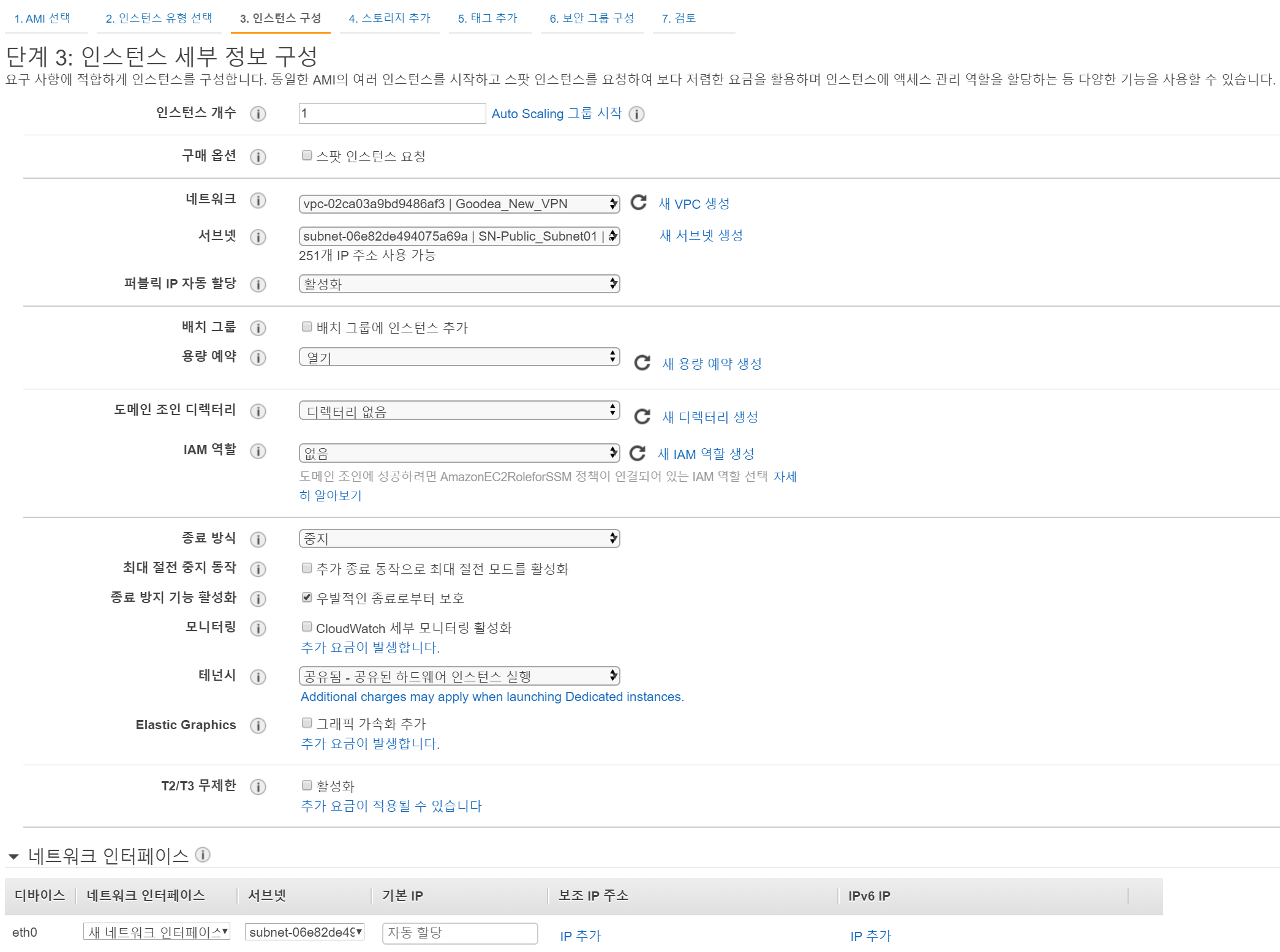This screenshot has height=952, width=1280.
Task: Click the refresh icon next to 네트워크 VPC dropdown
Action: point(639,203)
